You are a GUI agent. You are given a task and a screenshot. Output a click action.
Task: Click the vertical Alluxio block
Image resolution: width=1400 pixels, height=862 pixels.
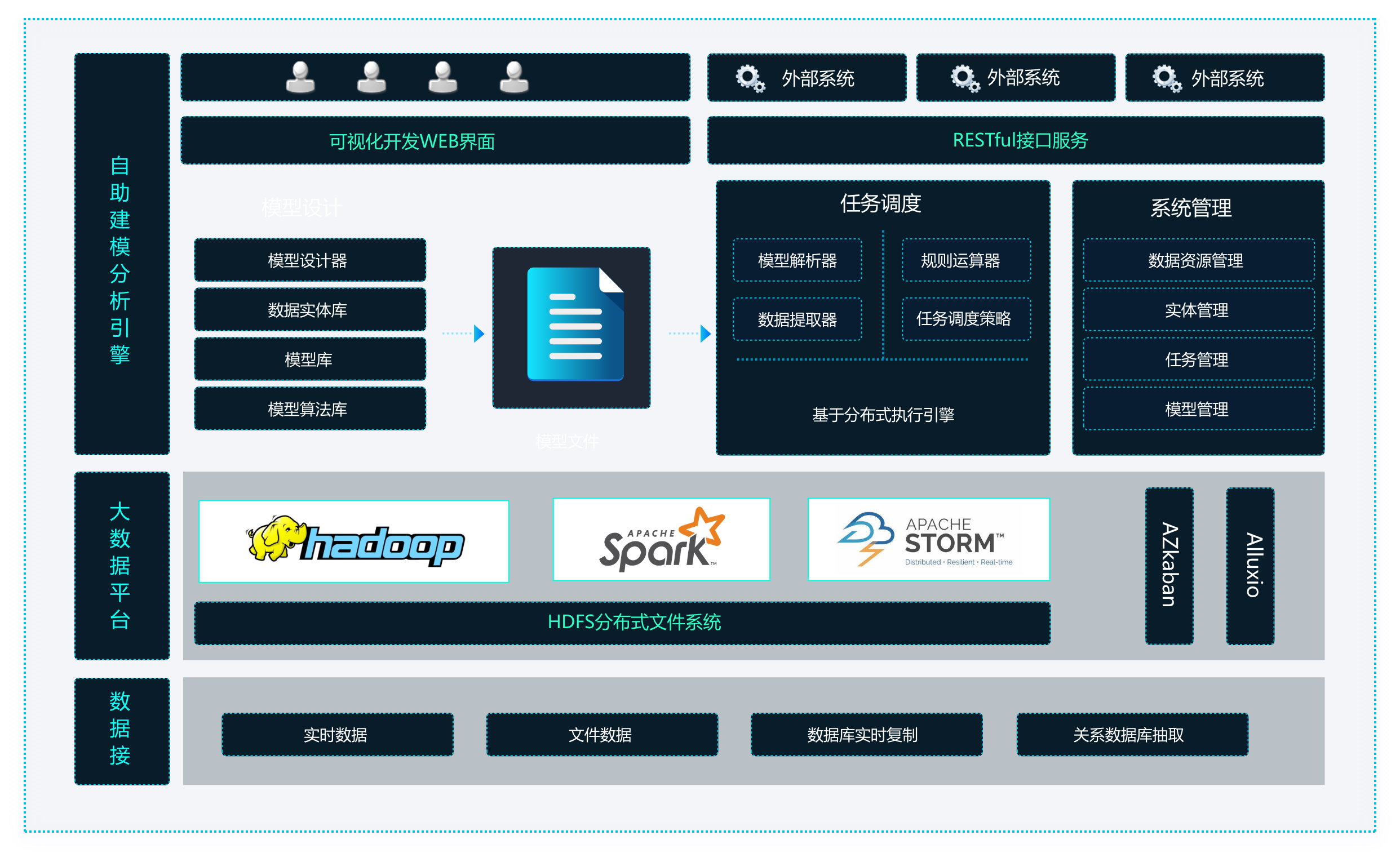(x=1250, y=566)
